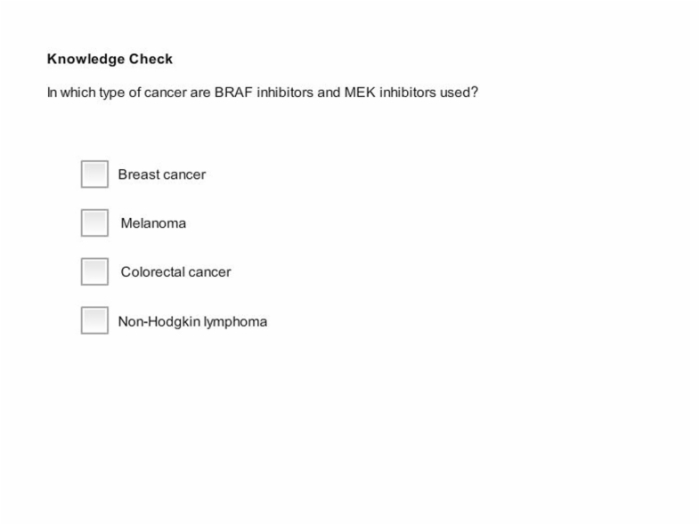Select the Colorectal cancer checkbox
This screenshot has width=700, height=525.
pos(95,271)
